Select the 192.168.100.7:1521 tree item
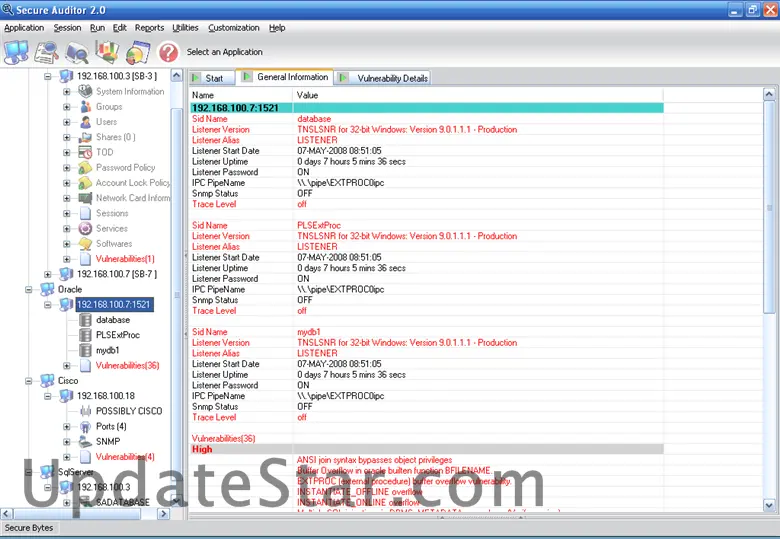Viewport: 780px width, 539px height. point(114,305)
